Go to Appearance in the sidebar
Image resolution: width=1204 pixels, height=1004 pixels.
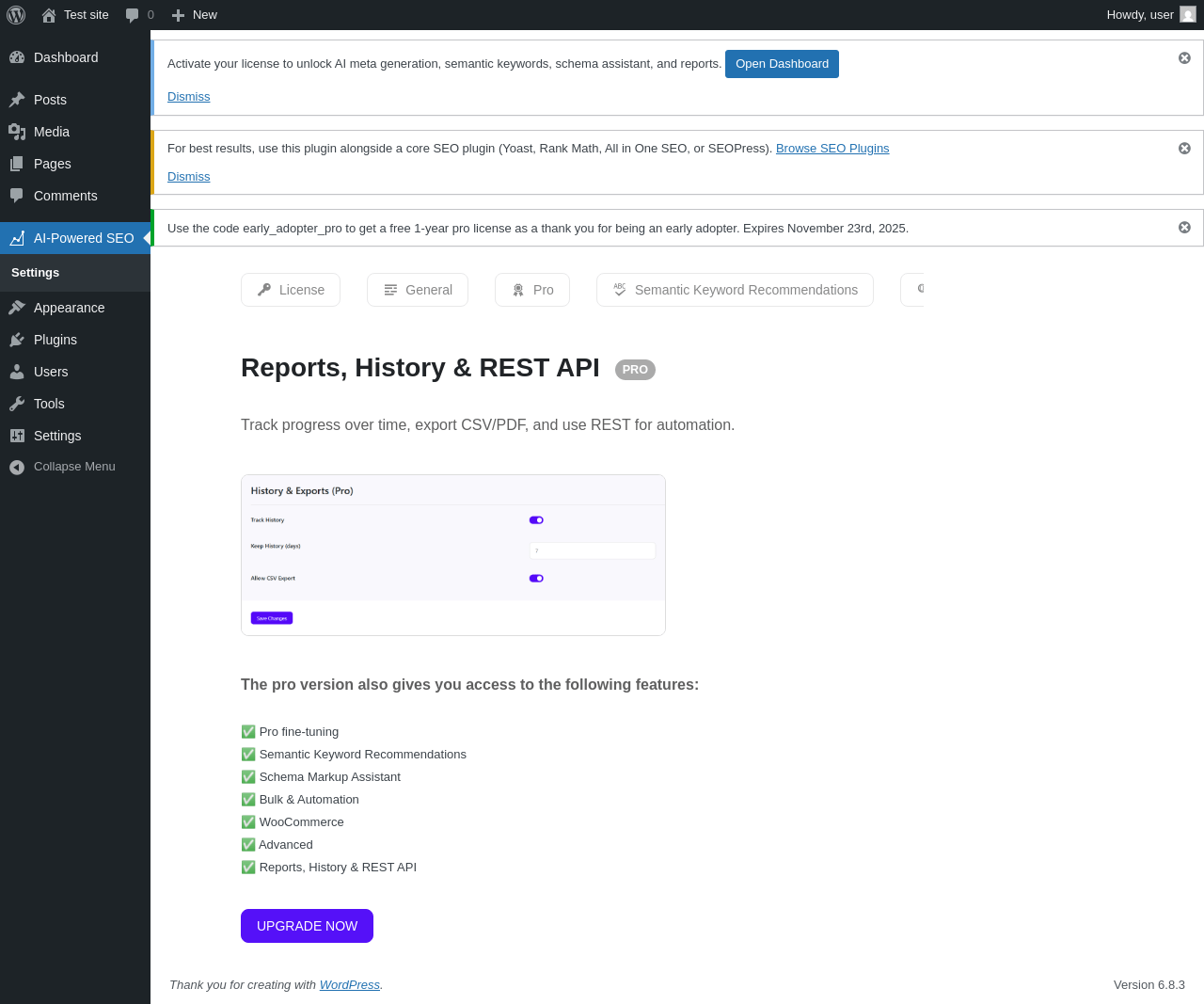click(69, 308)
